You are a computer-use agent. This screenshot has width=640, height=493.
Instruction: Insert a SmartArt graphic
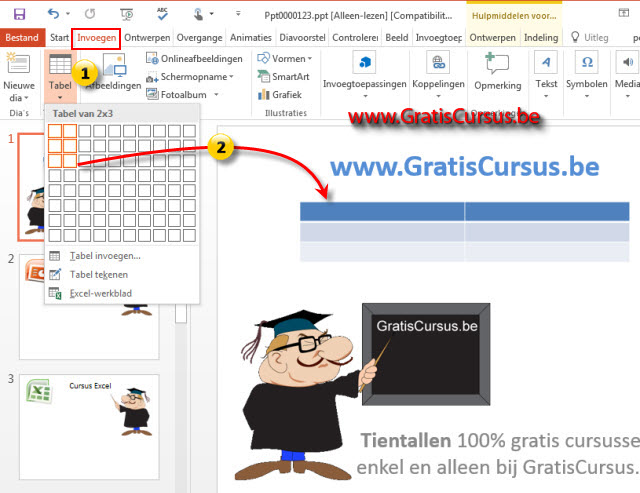(283, 77)
